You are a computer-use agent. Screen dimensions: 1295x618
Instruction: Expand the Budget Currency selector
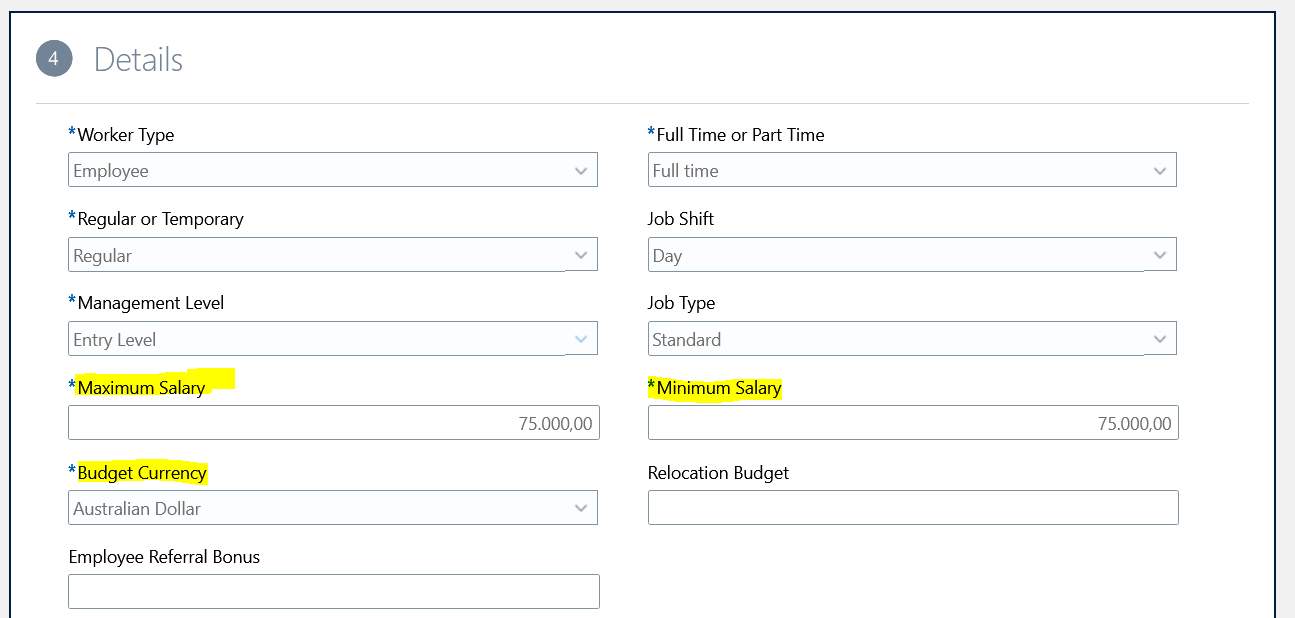pos(582,507)
